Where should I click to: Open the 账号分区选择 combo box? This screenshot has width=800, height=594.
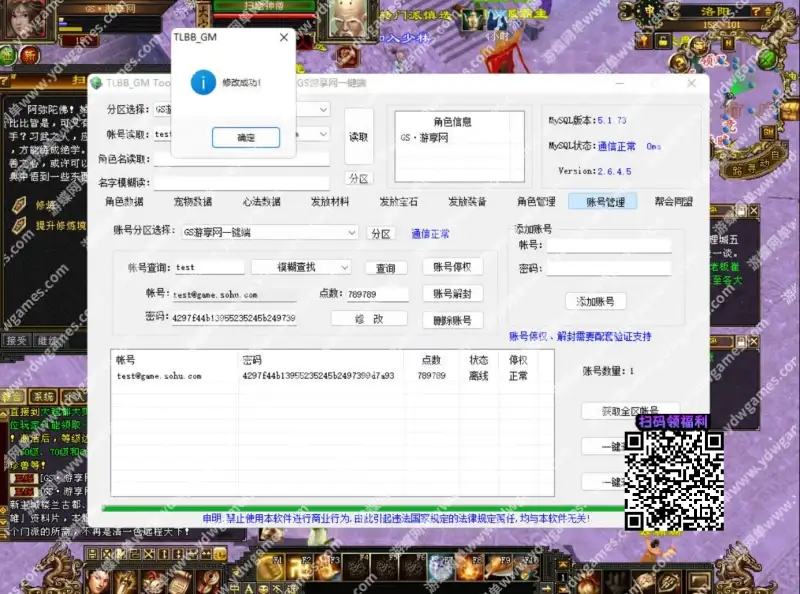click(270, 233)
